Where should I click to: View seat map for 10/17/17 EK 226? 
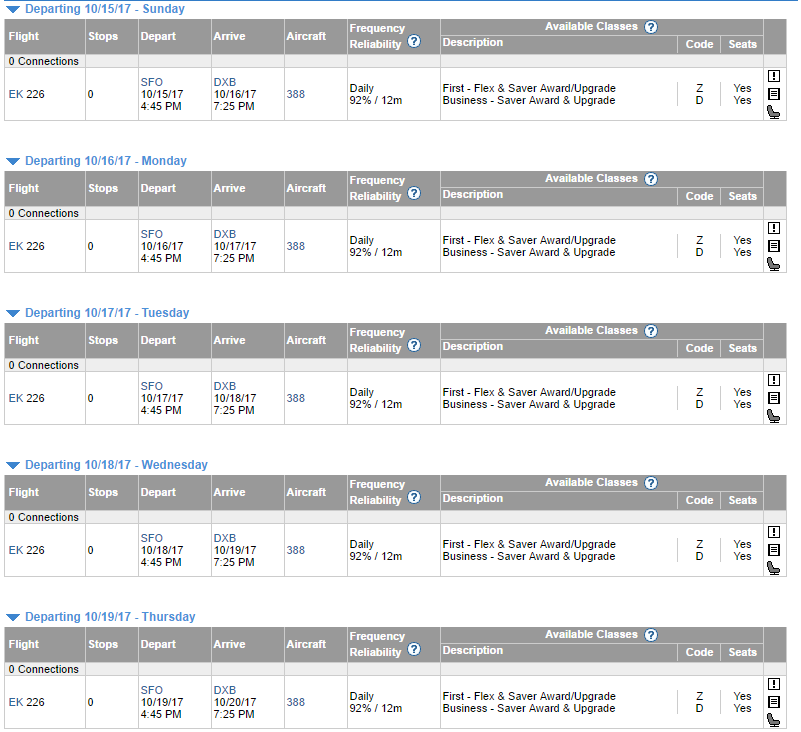click(x=773, y=416)
